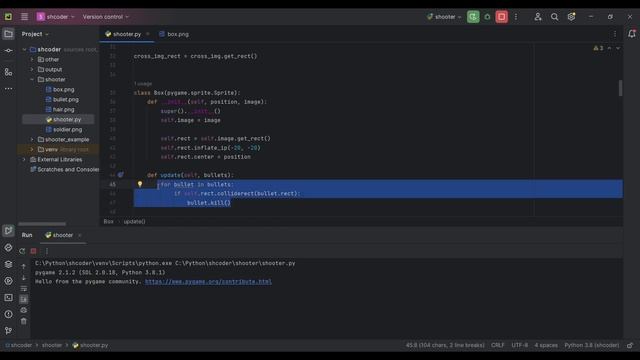Stop process in the Run panel toolbar

[33, 251]
